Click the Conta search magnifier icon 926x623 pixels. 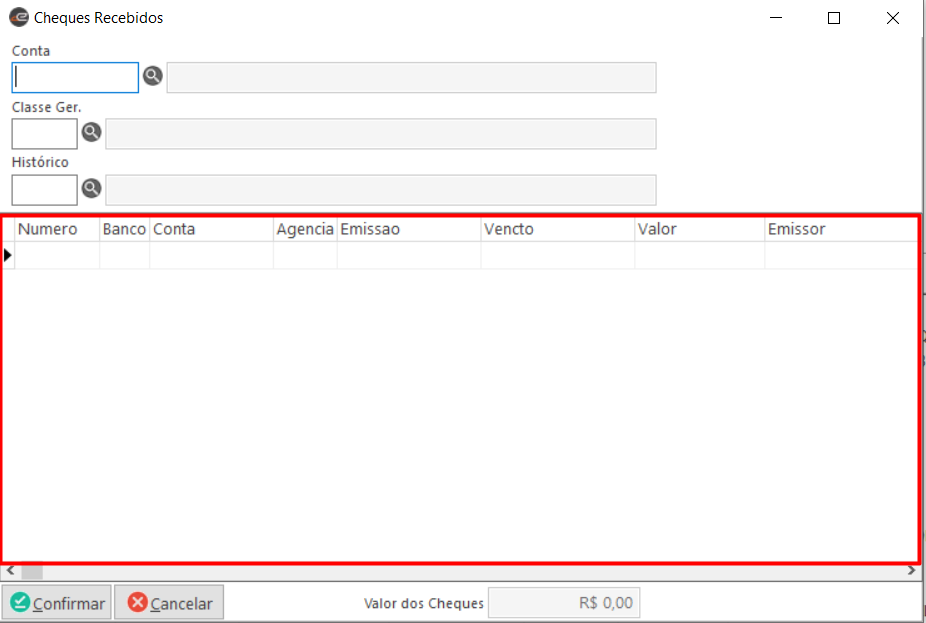152,76
